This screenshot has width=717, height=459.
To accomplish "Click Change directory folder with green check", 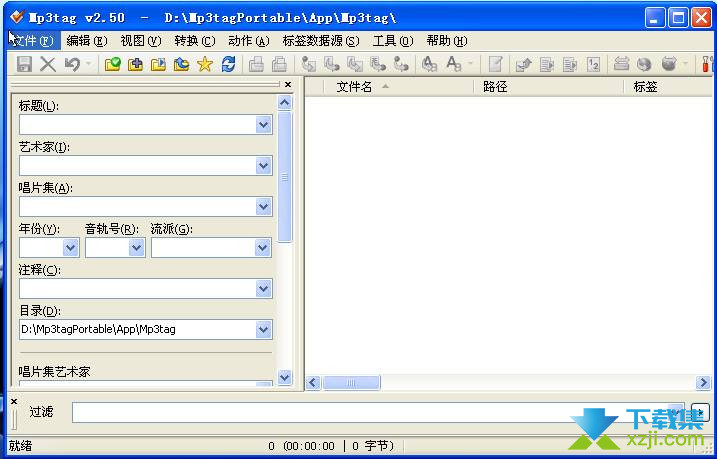I will coord(112,64).
